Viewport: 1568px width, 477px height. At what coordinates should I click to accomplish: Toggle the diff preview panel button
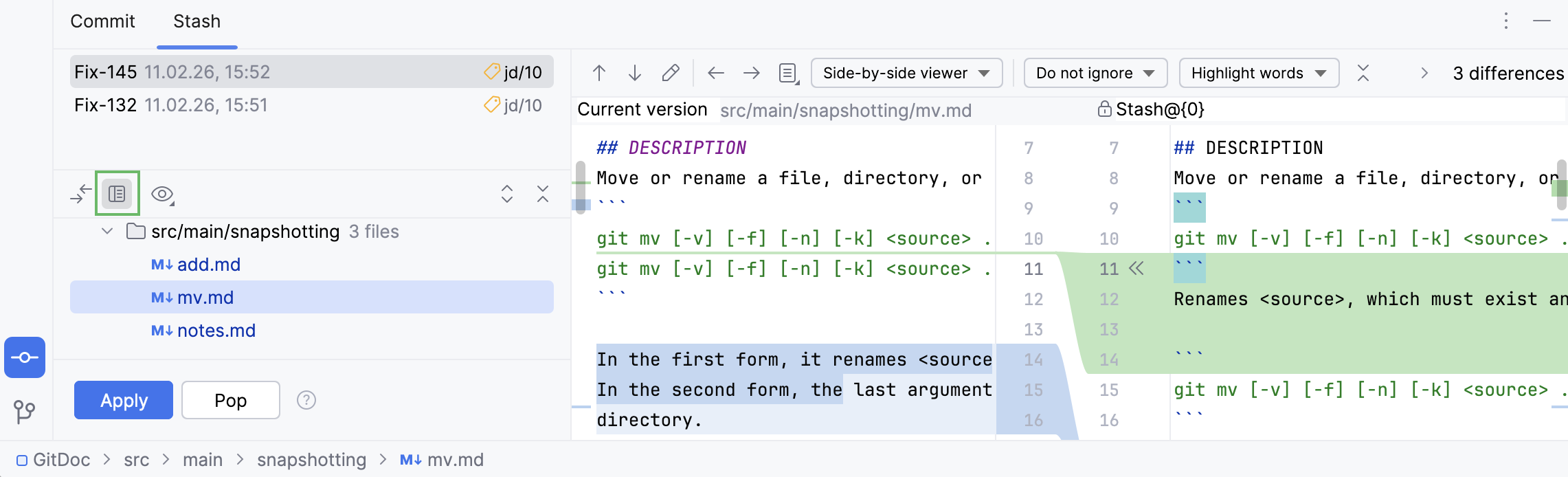[117, 194]
